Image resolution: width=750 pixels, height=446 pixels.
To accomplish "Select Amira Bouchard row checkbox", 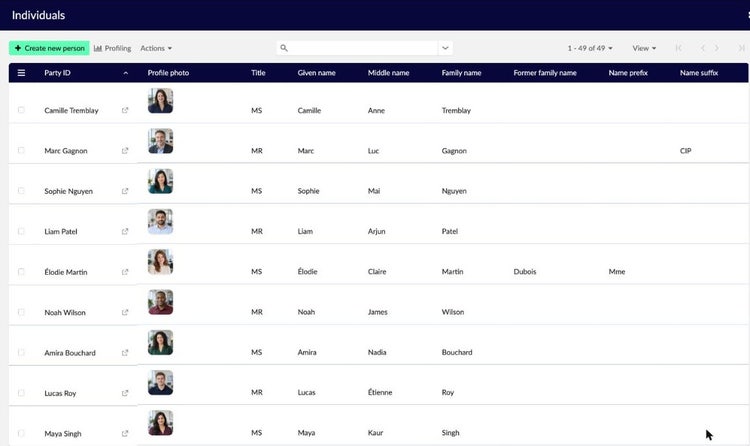I will (x=21, y=353).
